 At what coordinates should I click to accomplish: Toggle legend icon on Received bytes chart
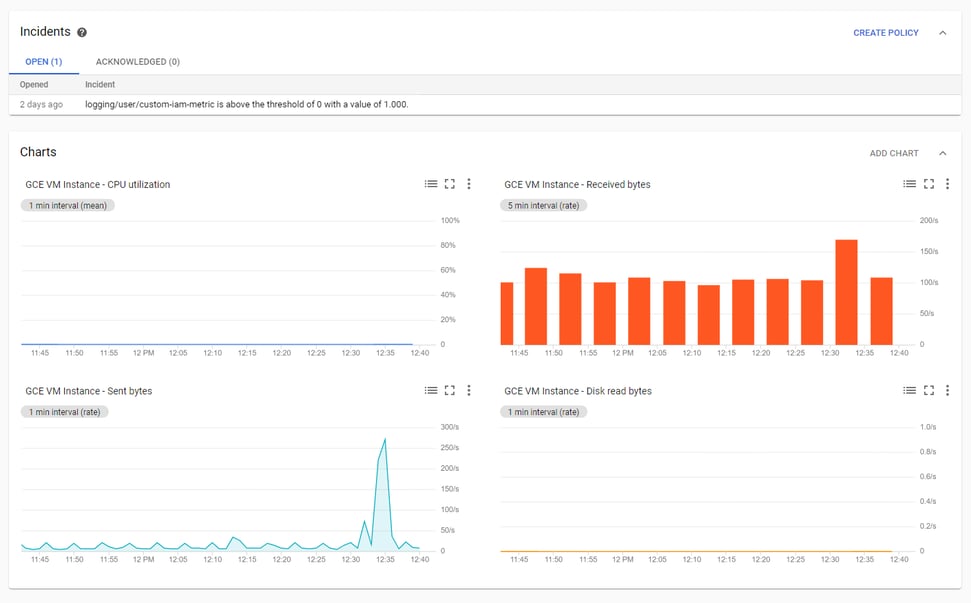click(x=909, y=184)
